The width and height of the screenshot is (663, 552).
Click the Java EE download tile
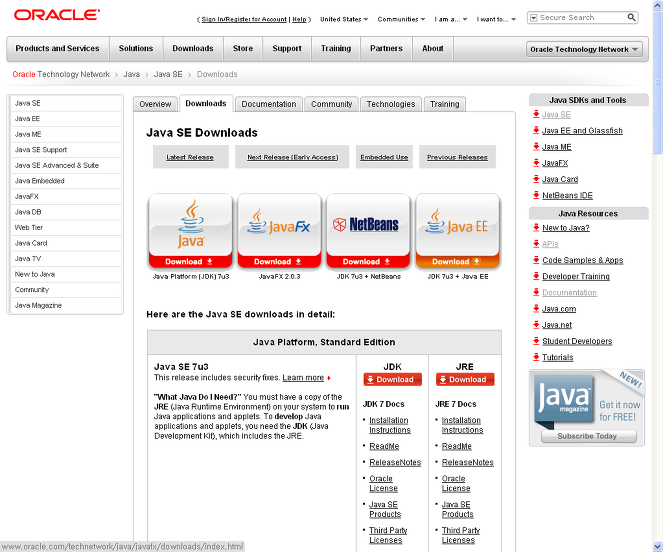pos(458,231)
